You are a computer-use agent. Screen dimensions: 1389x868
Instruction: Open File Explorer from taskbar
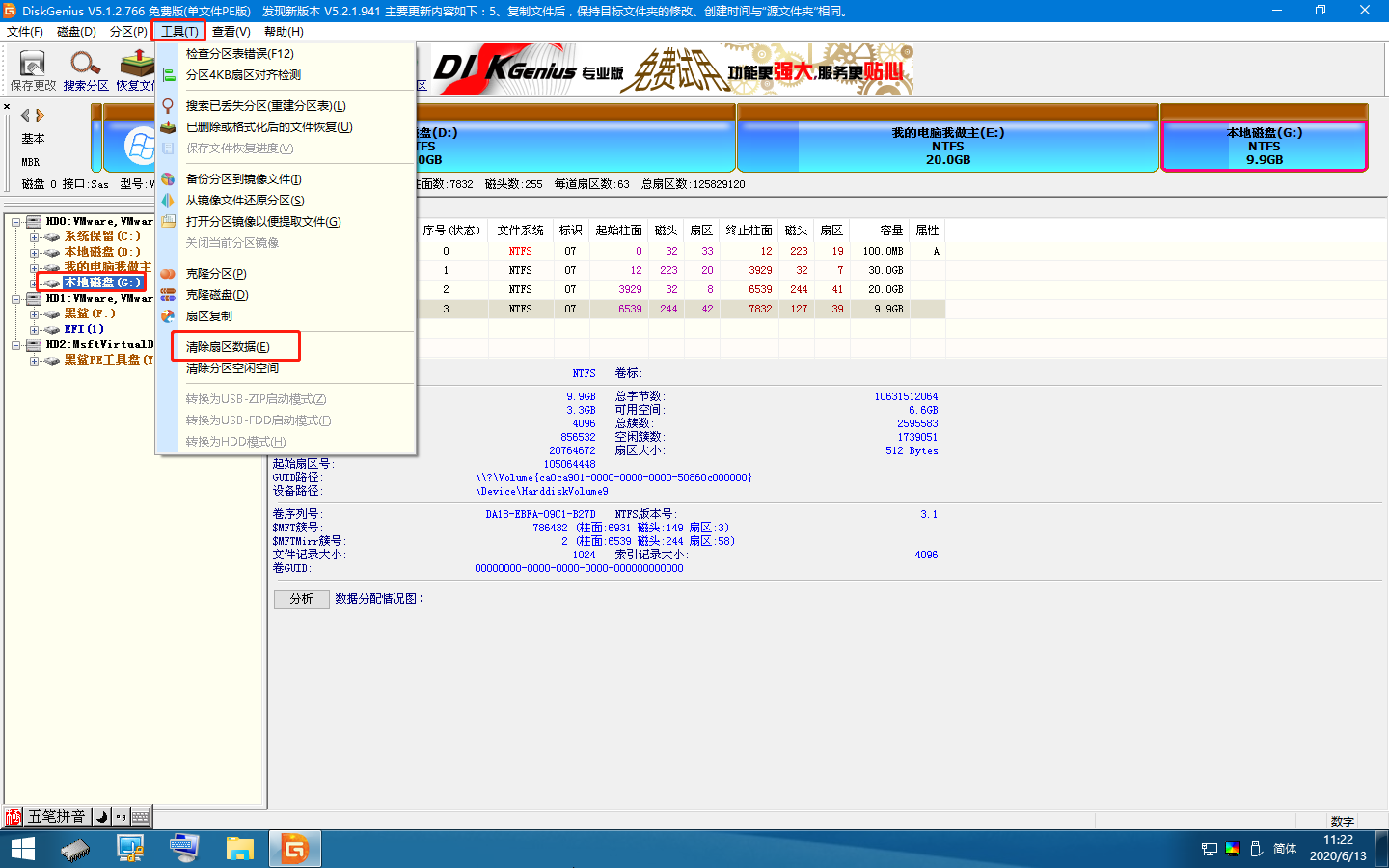tap(239, 849)
